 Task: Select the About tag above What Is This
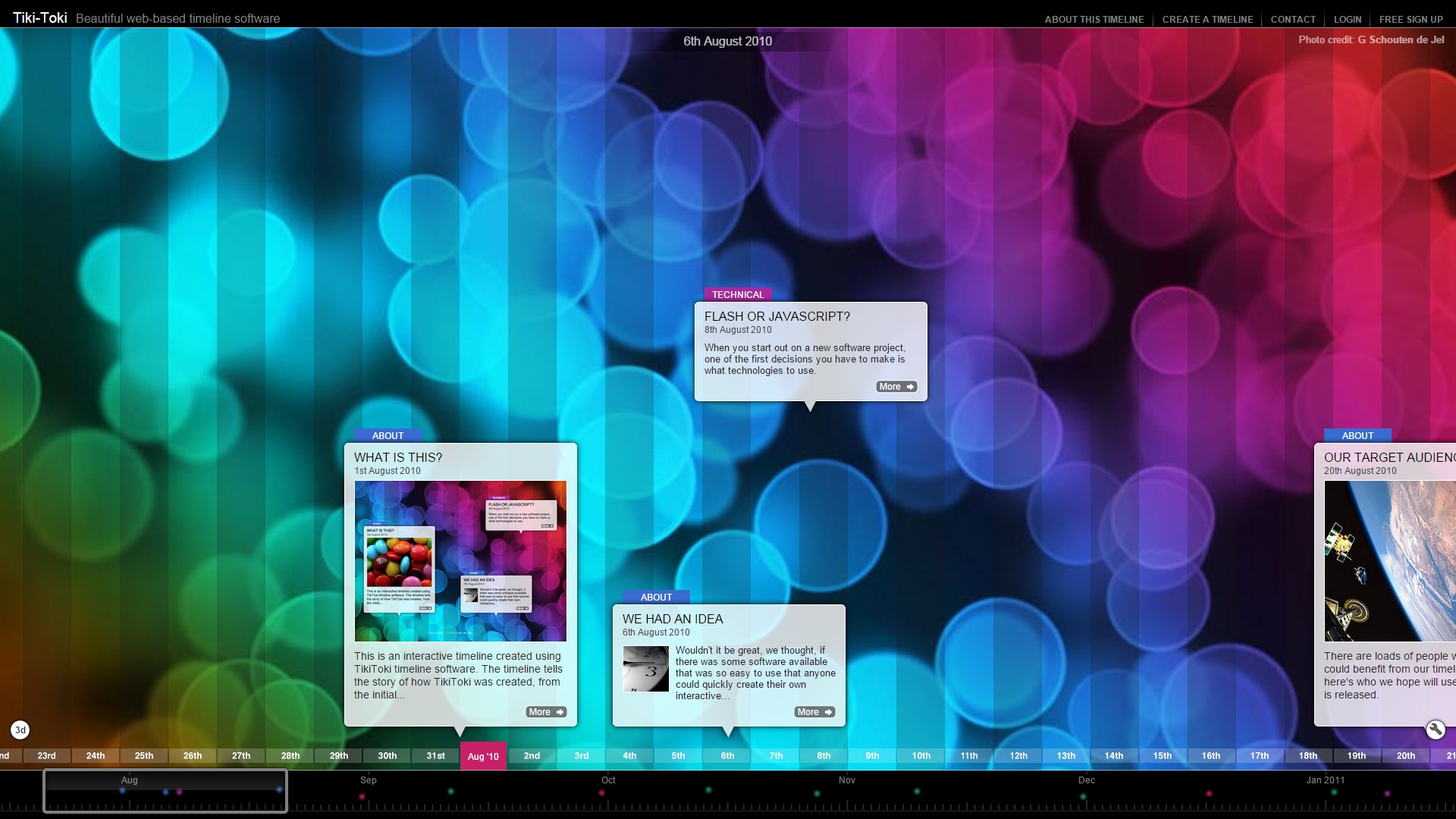pos(388,435)
